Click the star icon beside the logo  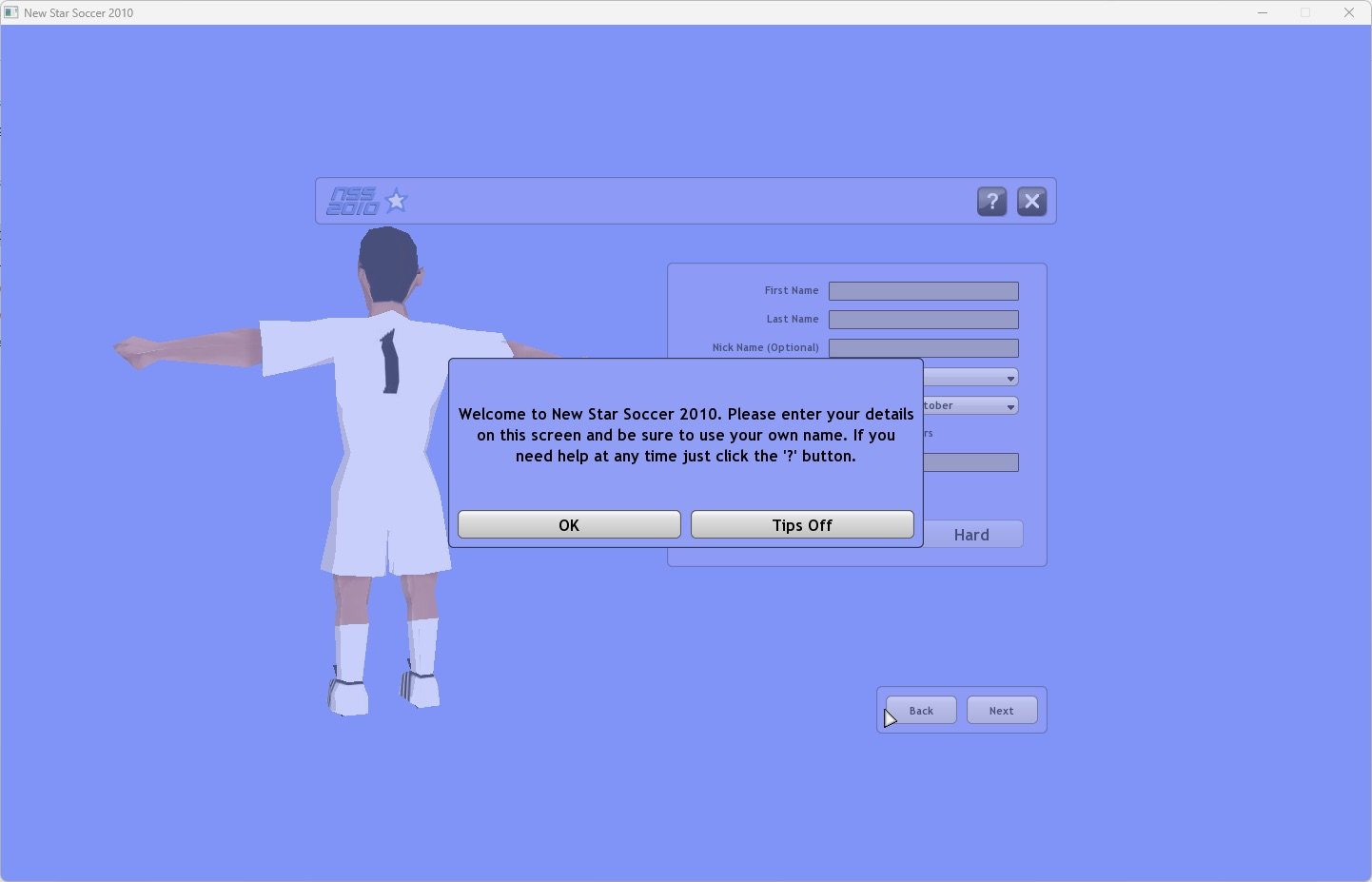click(x=397, y=201)
